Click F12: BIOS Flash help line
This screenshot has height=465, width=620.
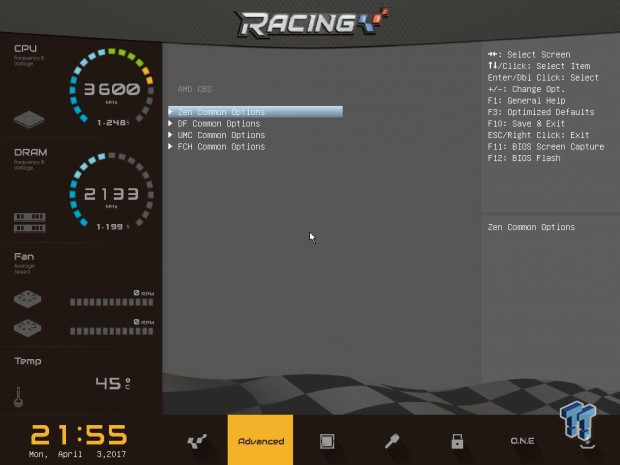click(x=524, y=158)
